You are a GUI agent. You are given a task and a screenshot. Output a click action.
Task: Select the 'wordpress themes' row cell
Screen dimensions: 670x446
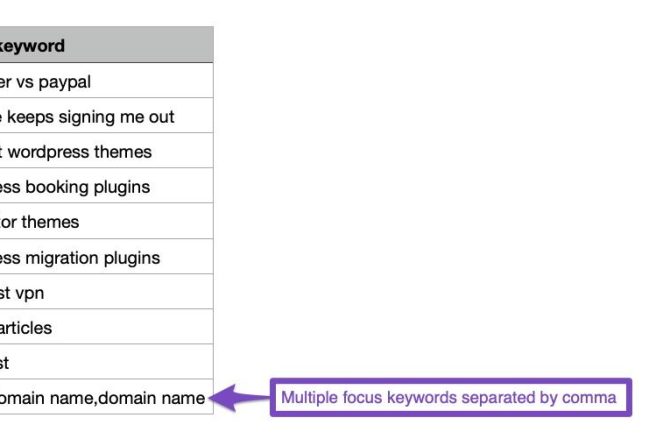click(106, 151)
